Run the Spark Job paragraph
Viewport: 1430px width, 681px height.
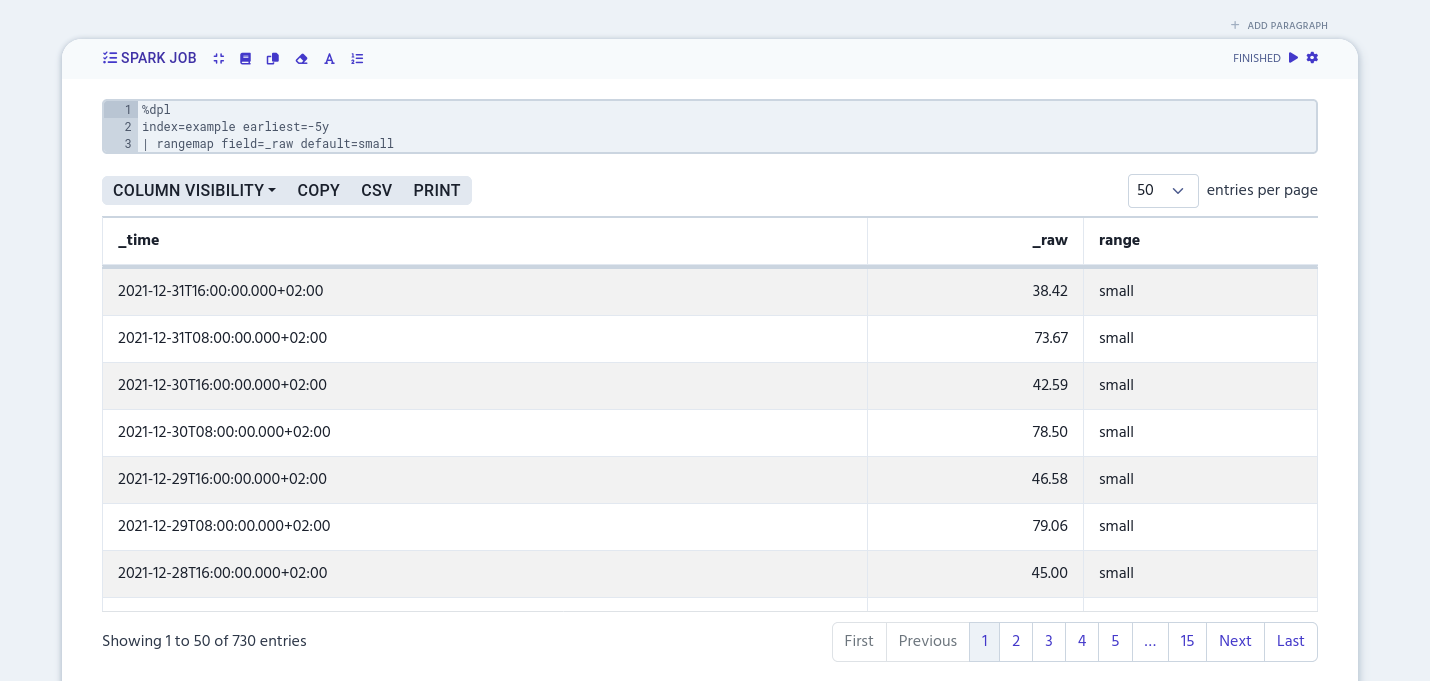coord(1293,58)
